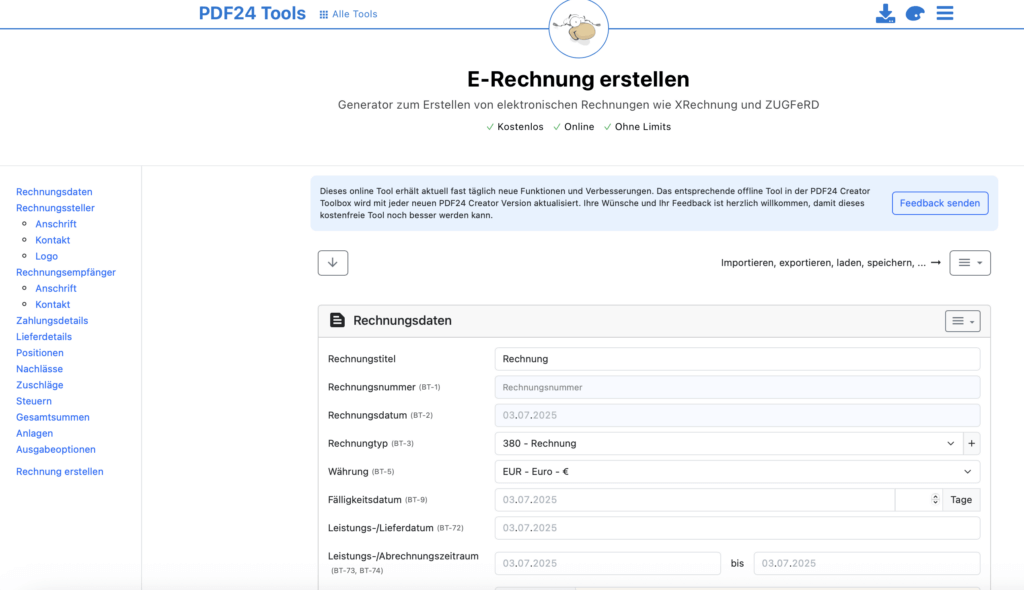Image resolution: width=1024 pixels, height=590 pixels.
Task: Click into the Rechnungsnummer input field
Action: (x=737, y=387)
